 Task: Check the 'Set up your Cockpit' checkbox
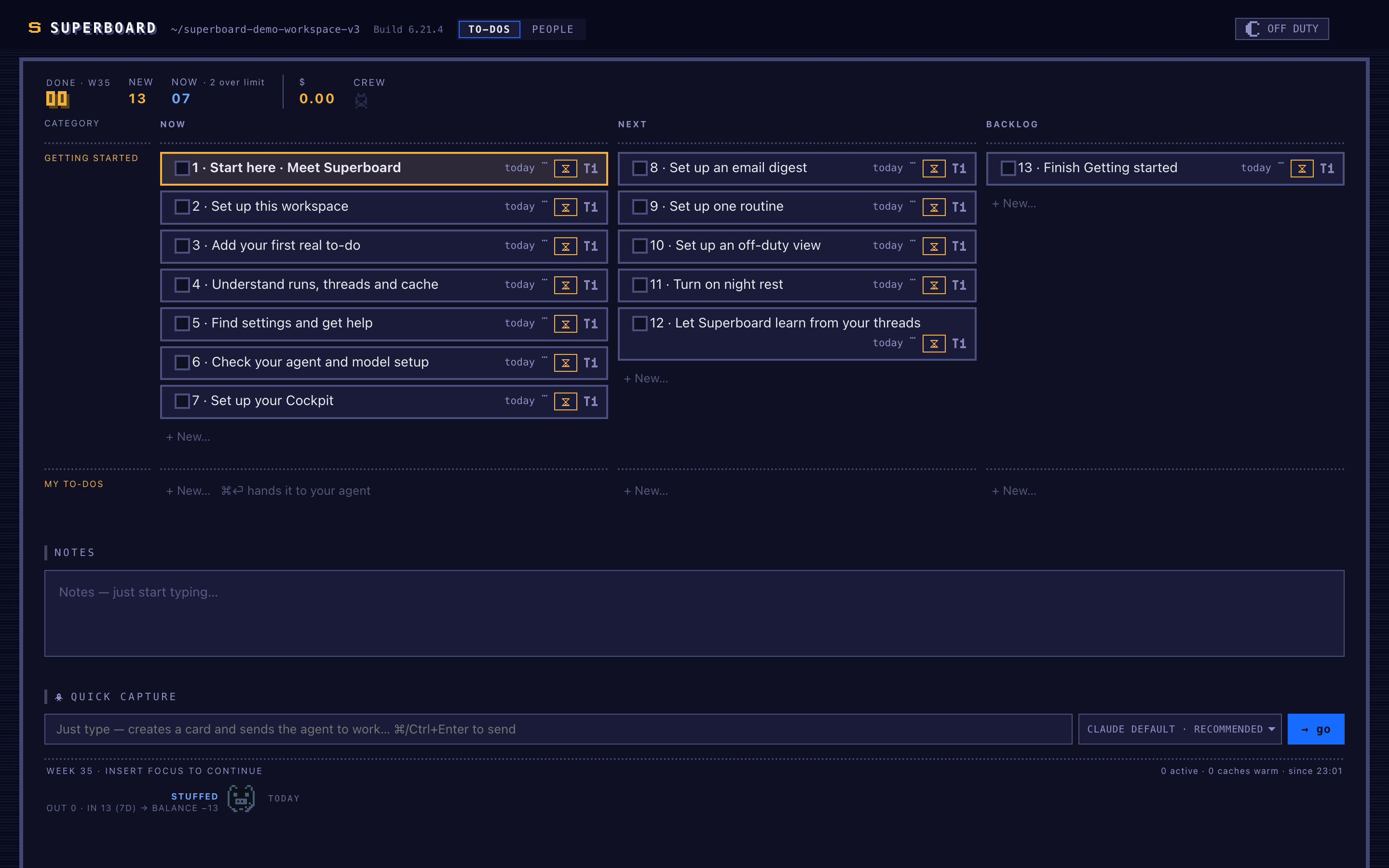pyautogui.click(x=182, y=401)
